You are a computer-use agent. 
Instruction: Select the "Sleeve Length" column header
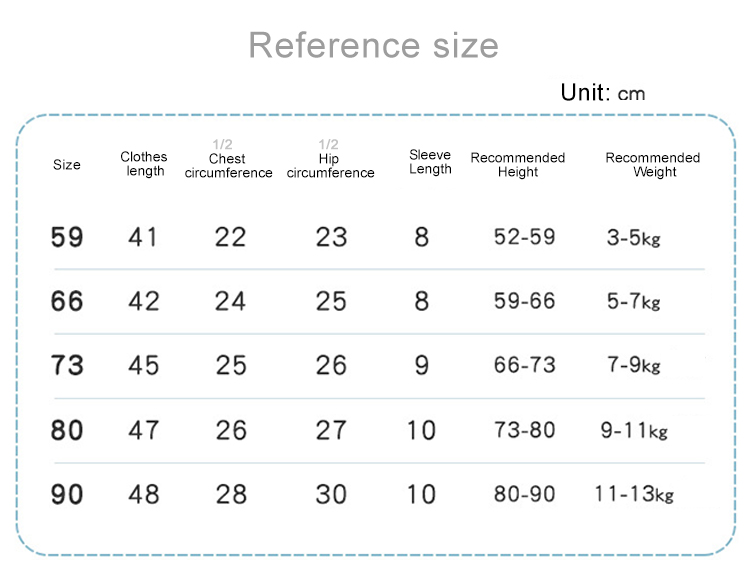(x=430, y=162)
